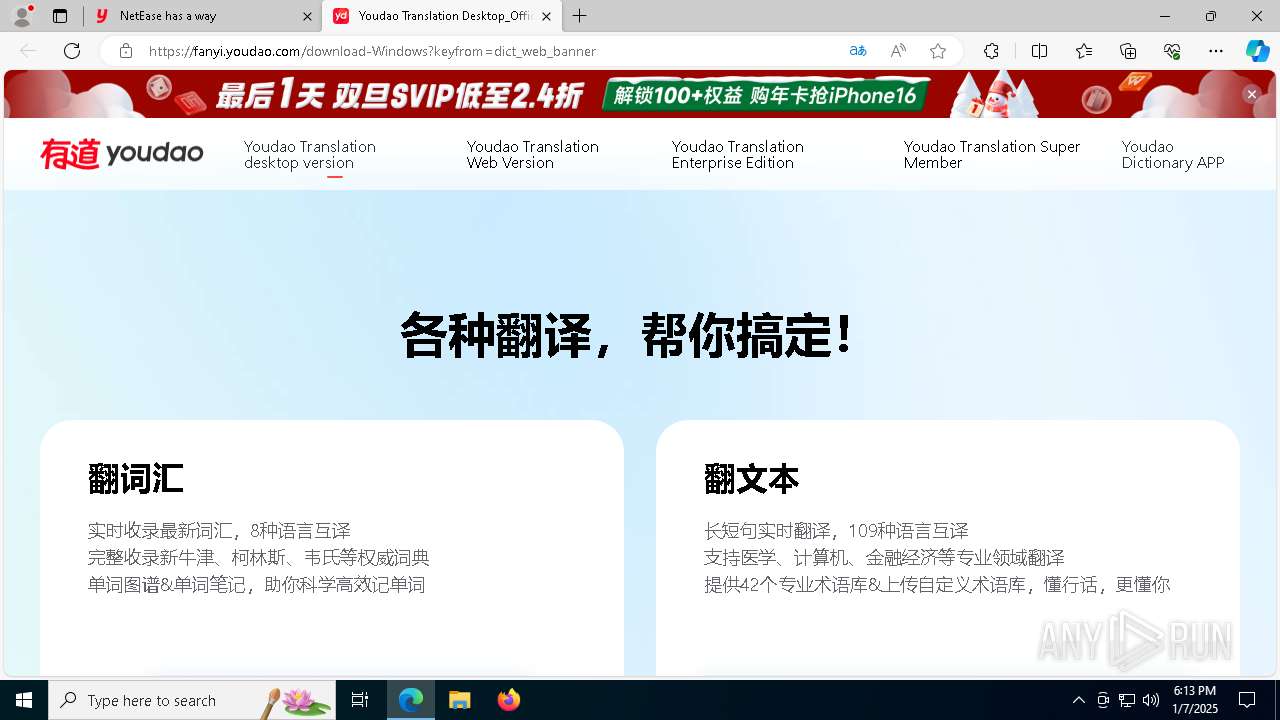Open the Settings and more menu
The height and width of the screenshot is (720, 1280).
tap(1216, 51)
